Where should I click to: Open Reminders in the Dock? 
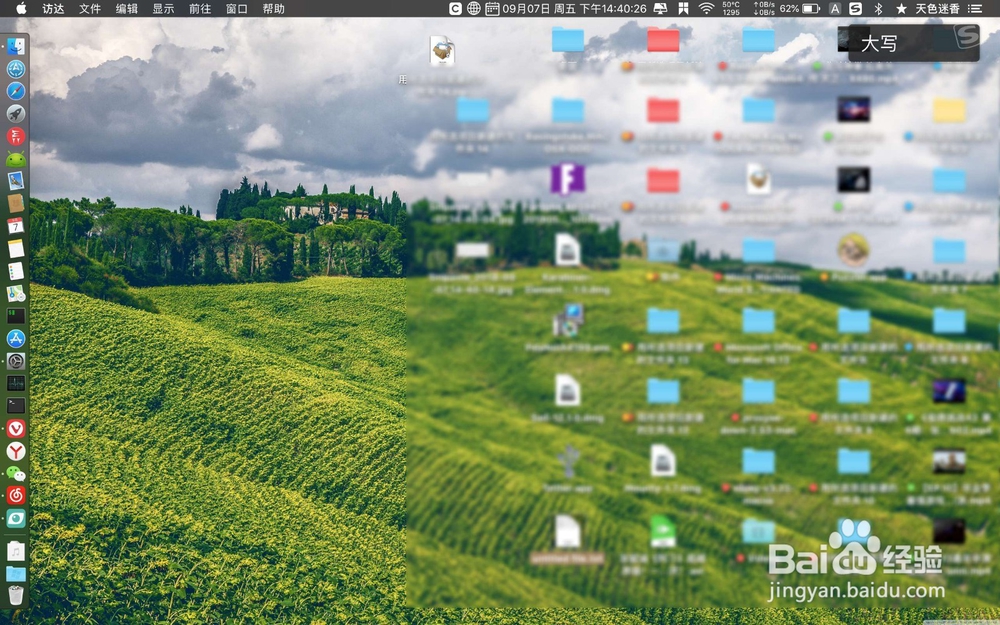(x=16, y=270)
